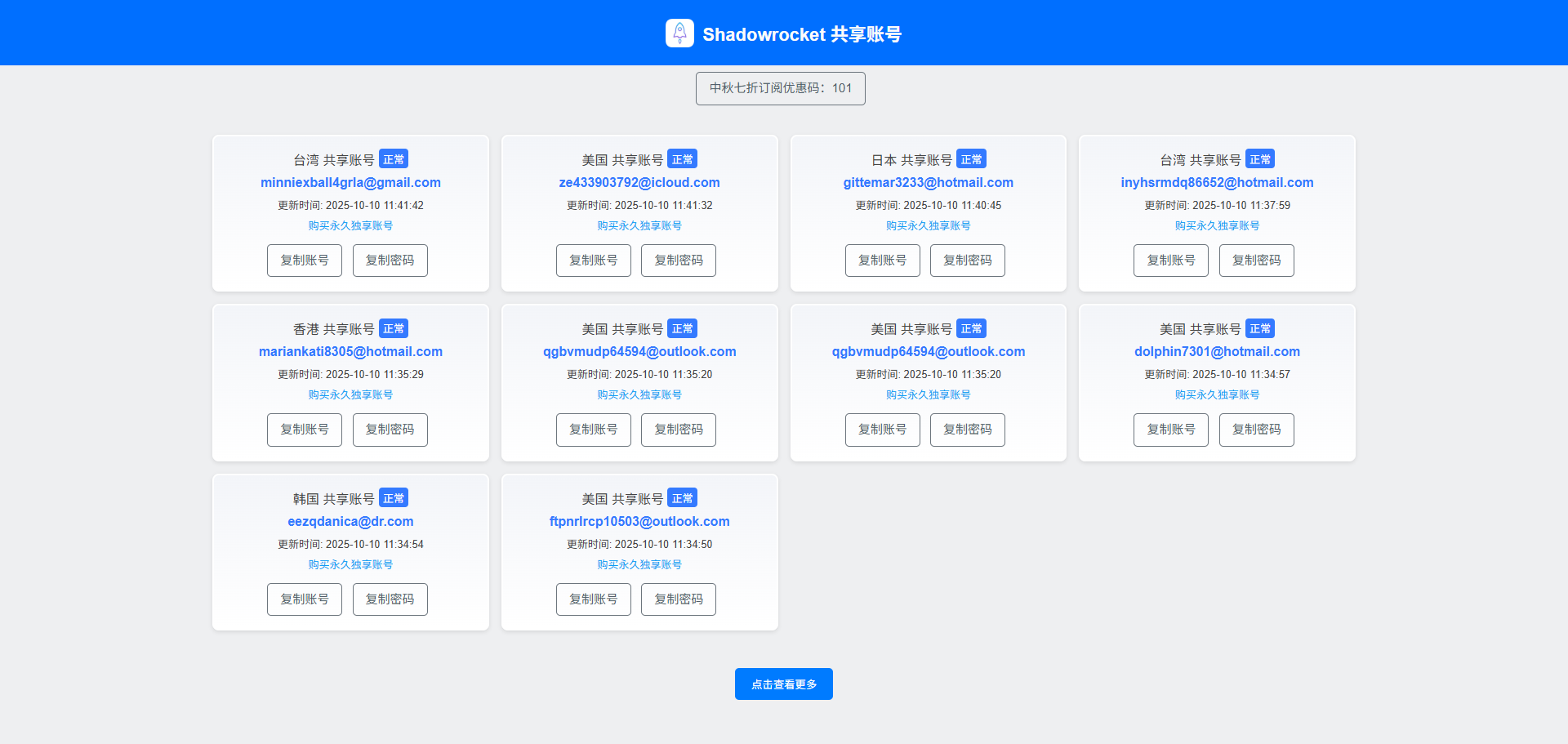The image size is (1568, 744).
Task: Open 购买永久独享账号 link under dolphin7301 account
Action: [x=1217, y=394]
